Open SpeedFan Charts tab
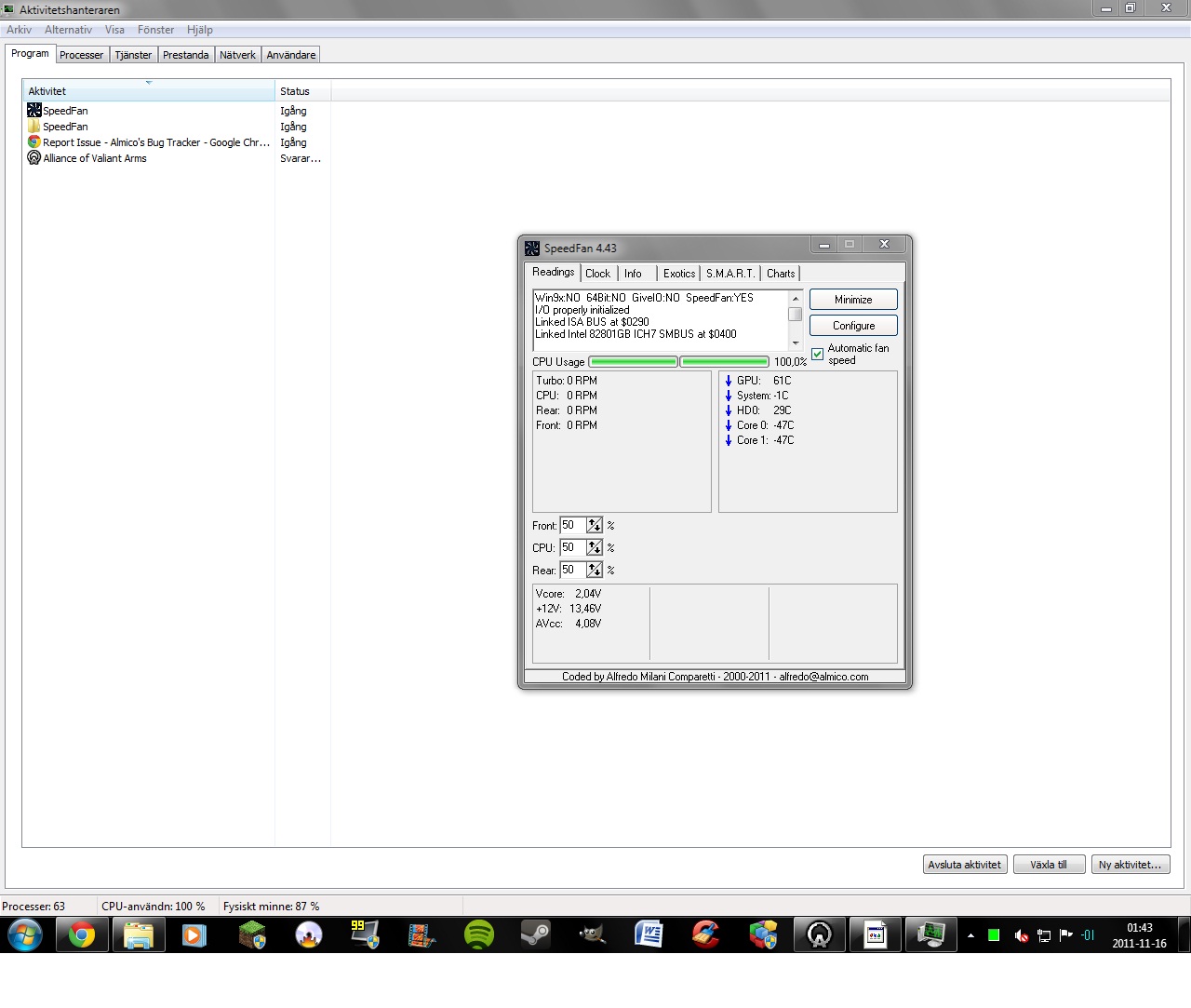 781,274
